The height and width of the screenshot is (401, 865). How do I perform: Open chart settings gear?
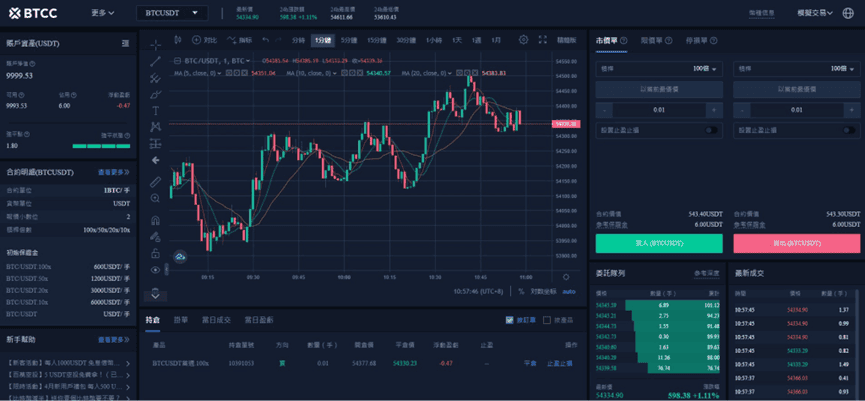524,40
